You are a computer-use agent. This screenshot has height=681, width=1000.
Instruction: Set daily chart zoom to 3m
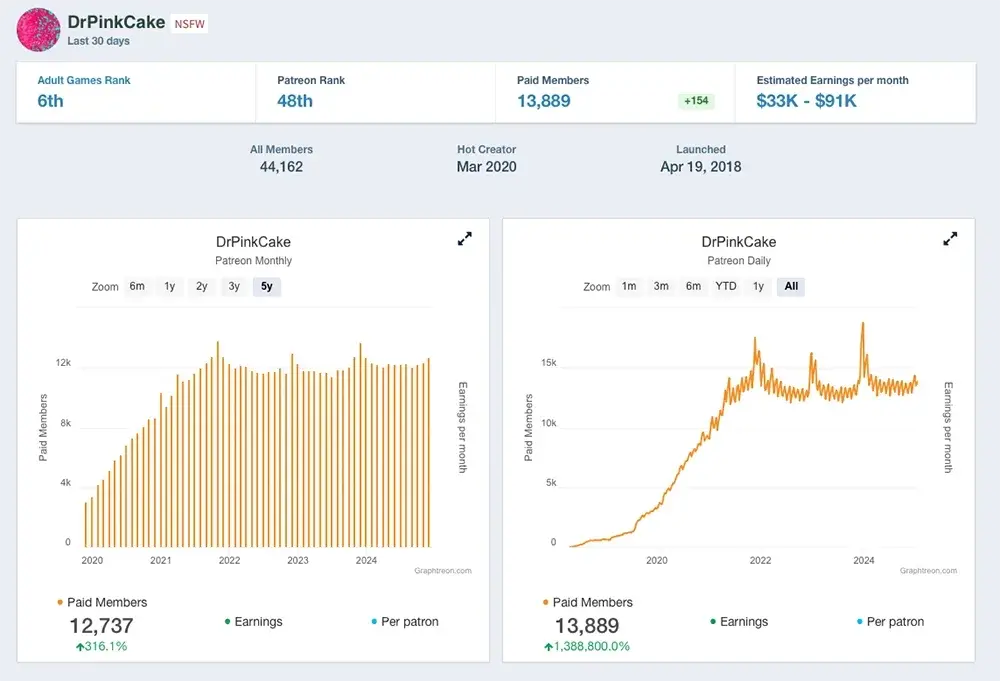[661, 286]
